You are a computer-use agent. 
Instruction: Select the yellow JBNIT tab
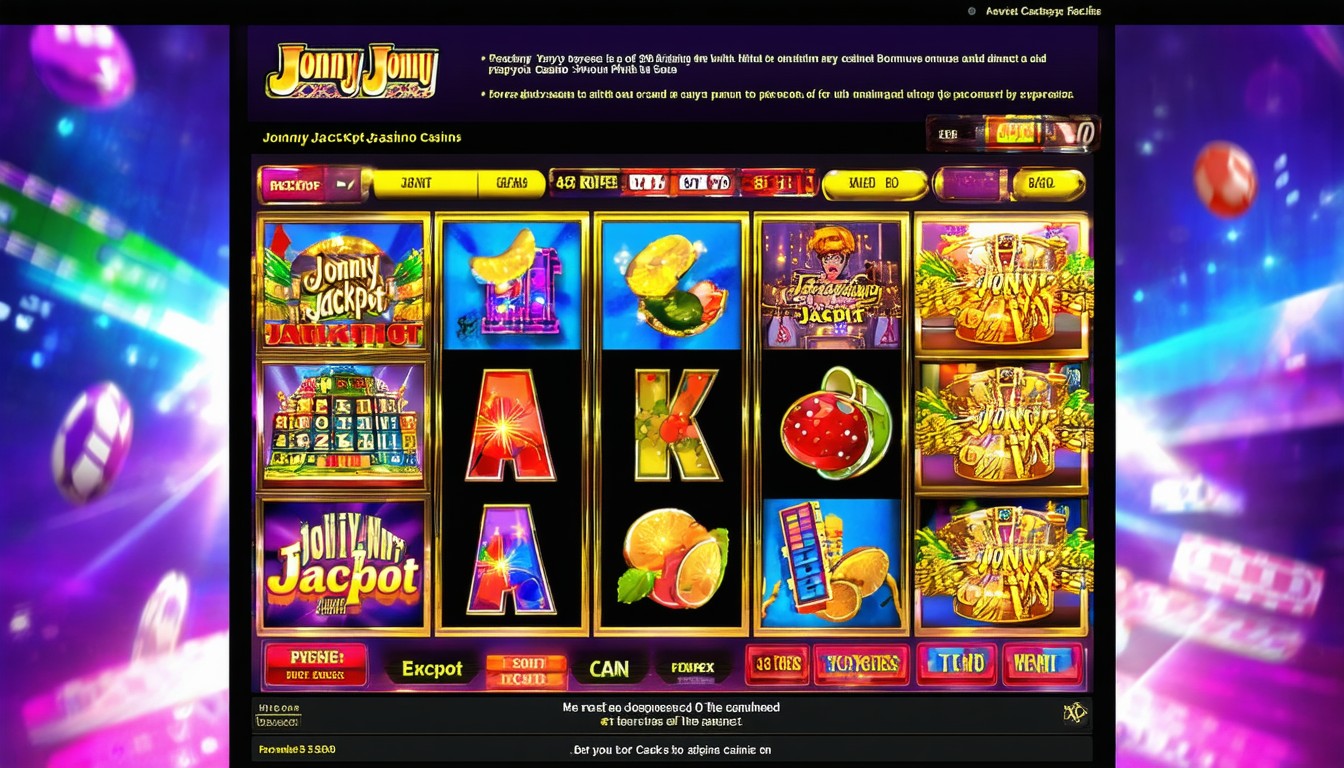click(418, 183)
